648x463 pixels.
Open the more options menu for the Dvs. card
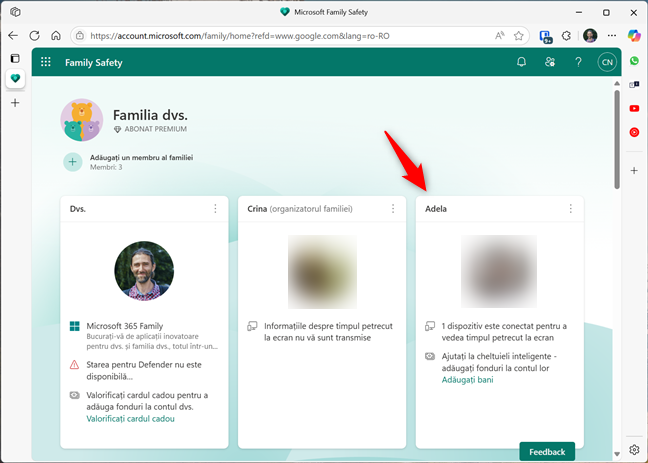coord(215,209)
